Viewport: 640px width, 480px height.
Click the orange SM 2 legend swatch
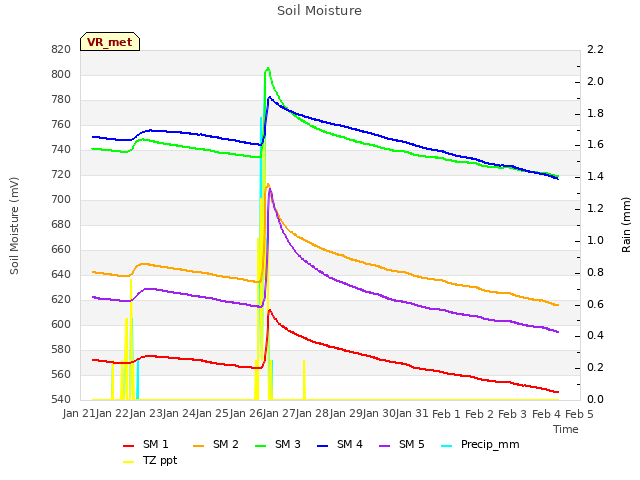click(x=199, y=446)
